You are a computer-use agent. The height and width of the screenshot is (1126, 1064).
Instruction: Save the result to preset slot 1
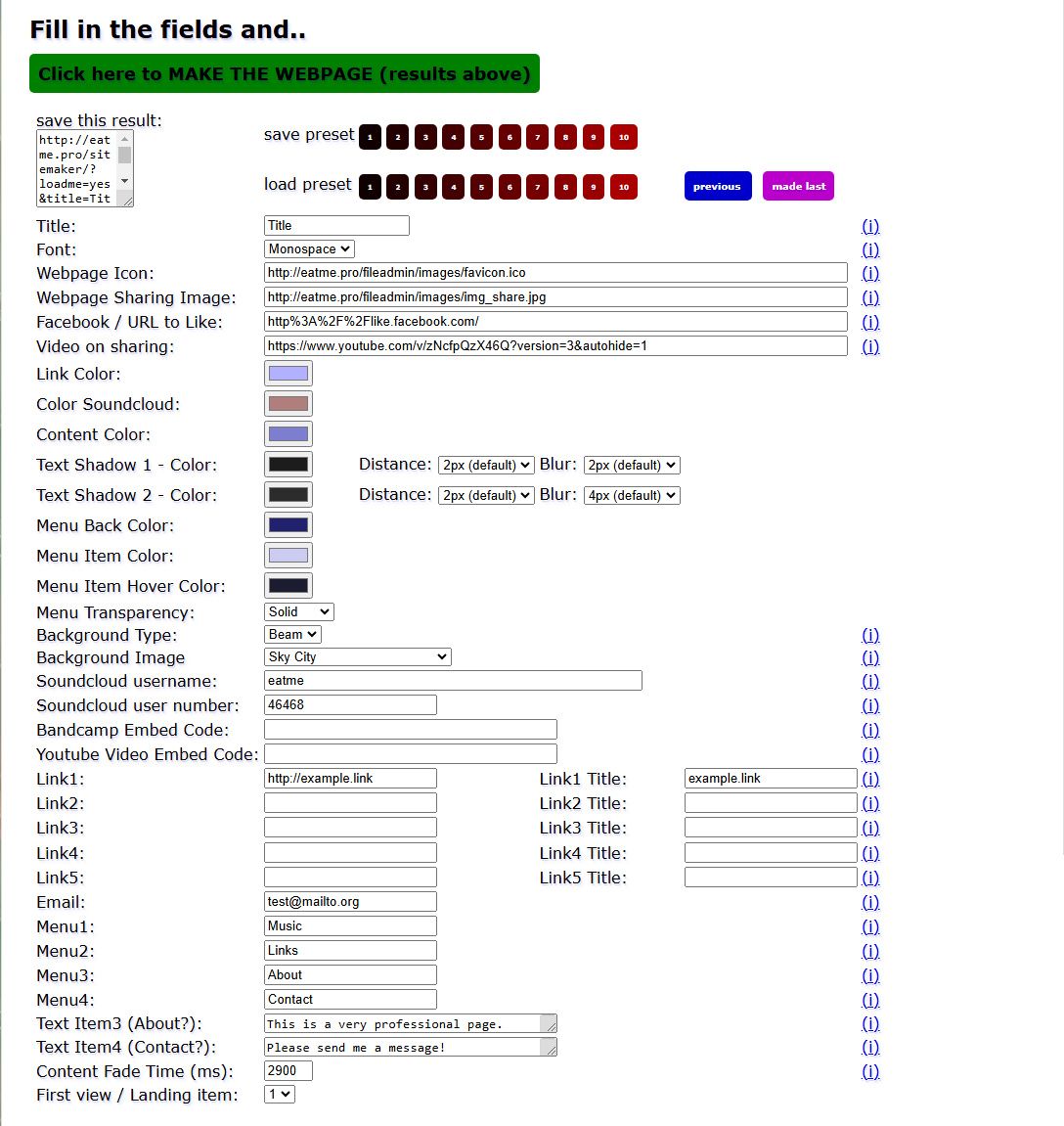tap(370, 137)
